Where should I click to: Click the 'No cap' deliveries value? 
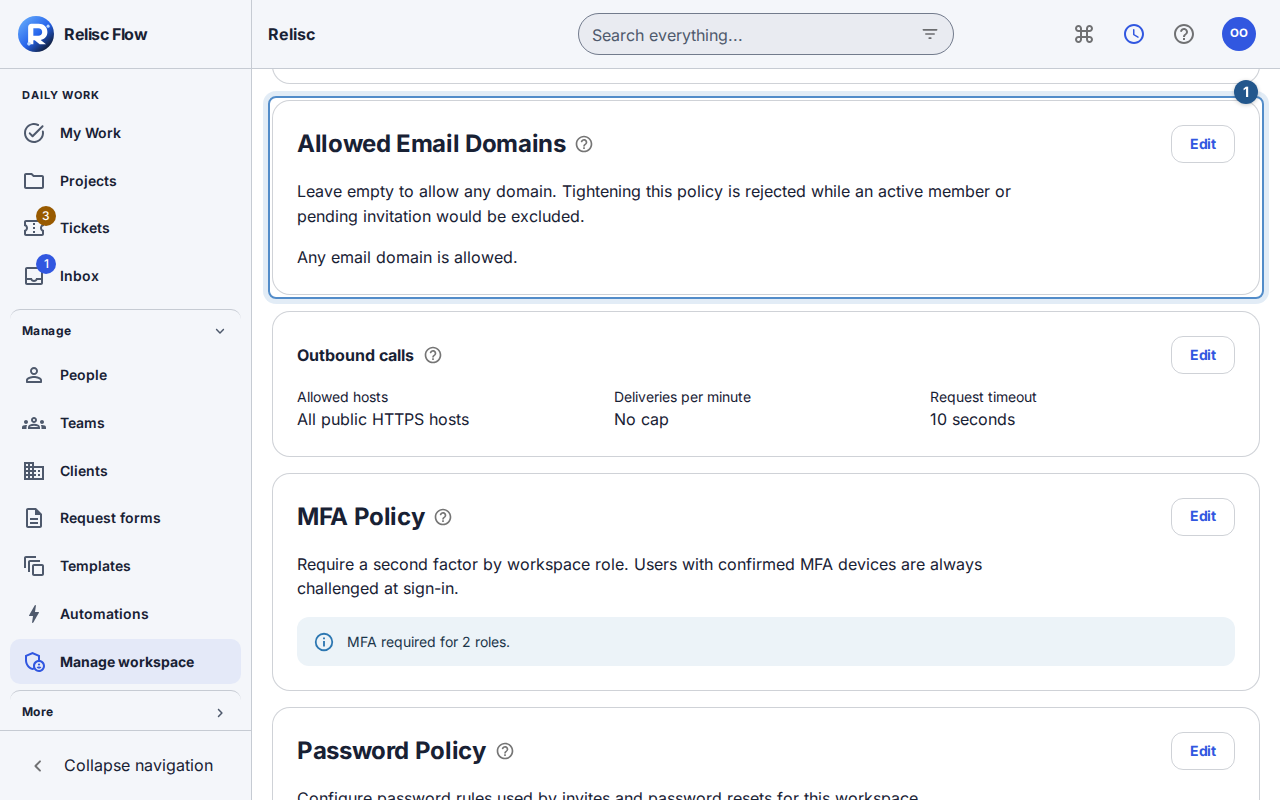coord(641,420)
